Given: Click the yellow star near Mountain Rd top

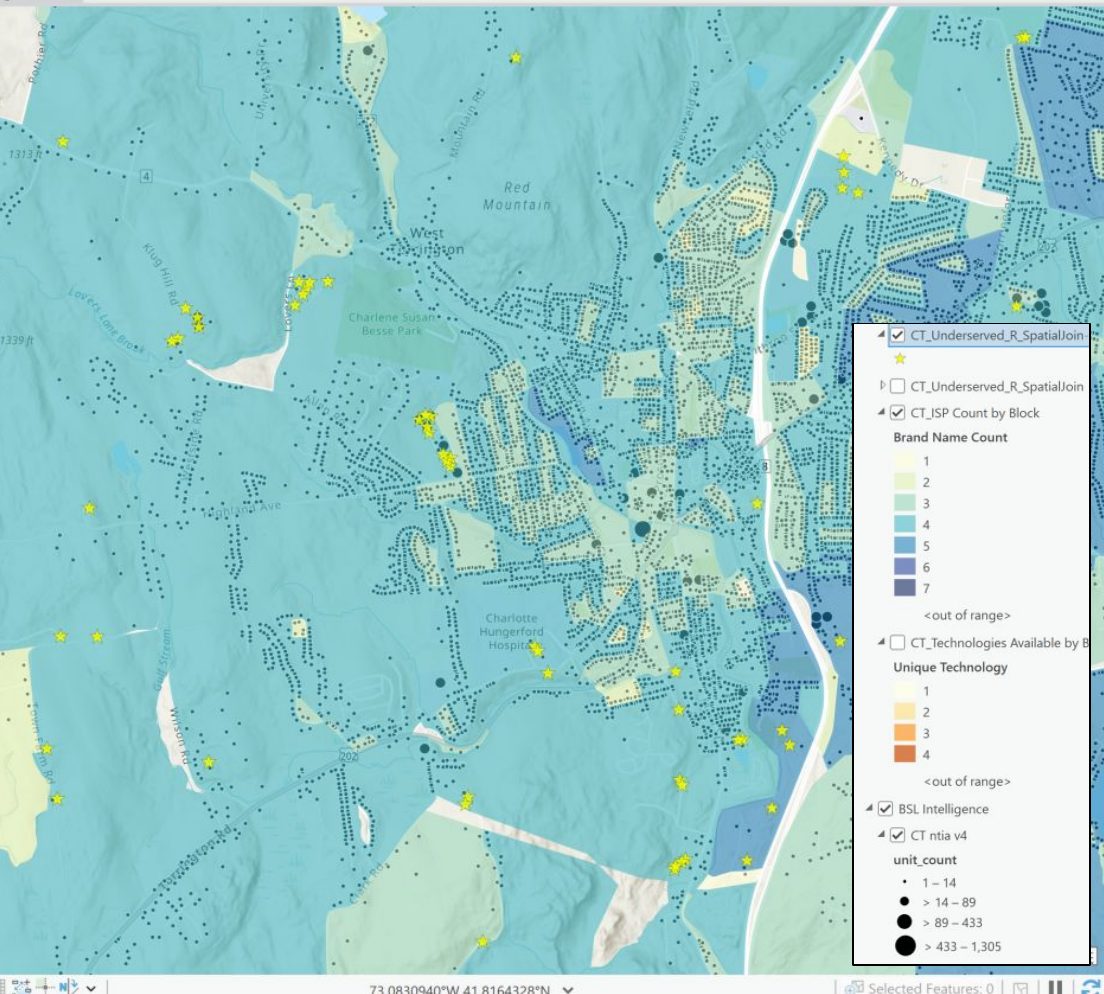Looking at the screenshot, I should (x=516, y=58).
